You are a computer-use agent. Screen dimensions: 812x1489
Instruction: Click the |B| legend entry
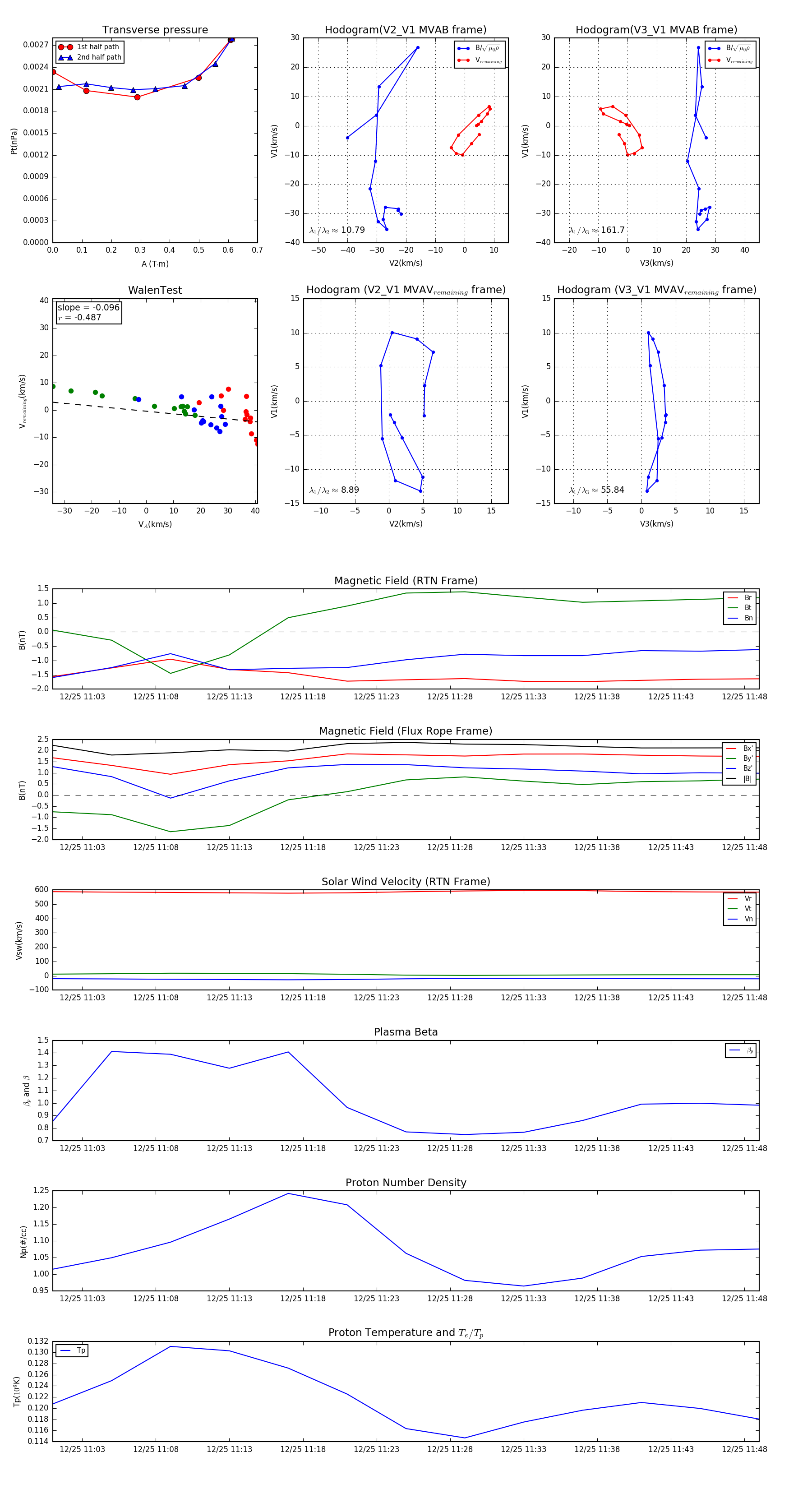click(739, 779)
